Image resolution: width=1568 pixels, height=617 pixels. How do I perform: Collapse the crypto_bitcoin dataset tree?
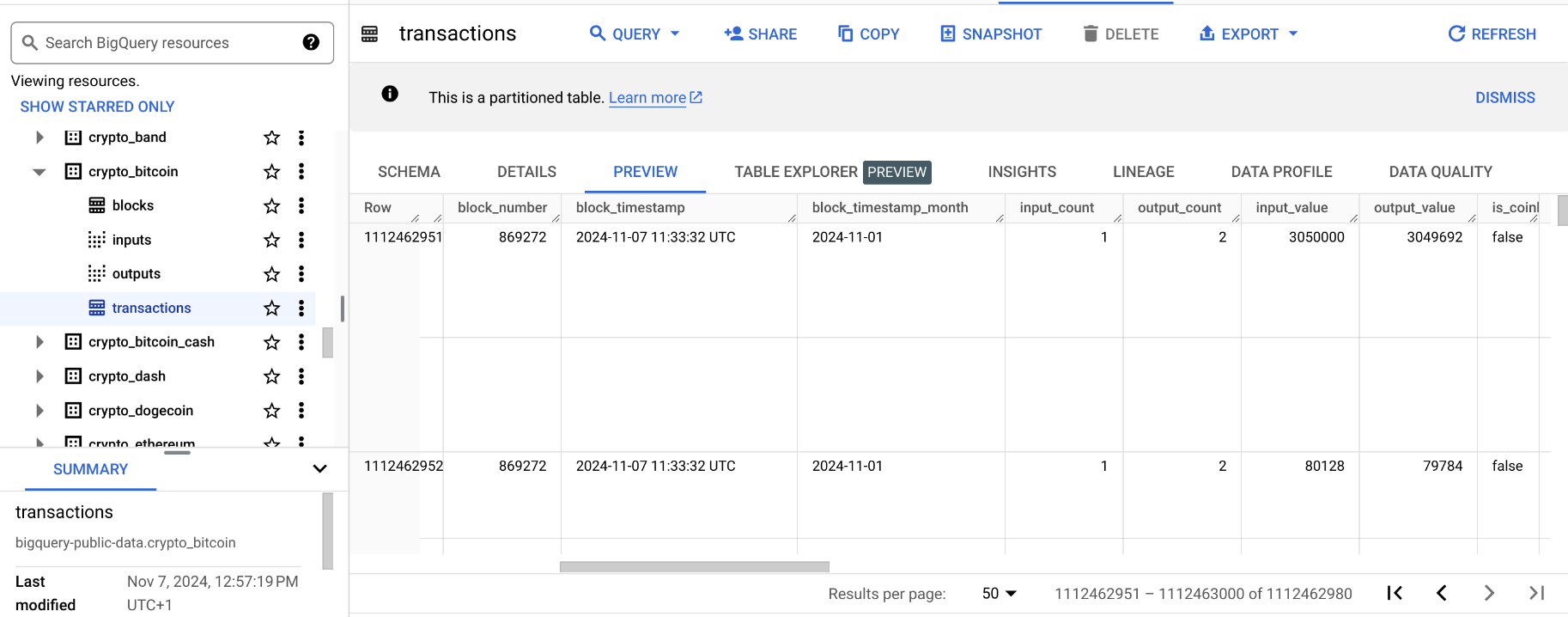(x=40, y=172)
